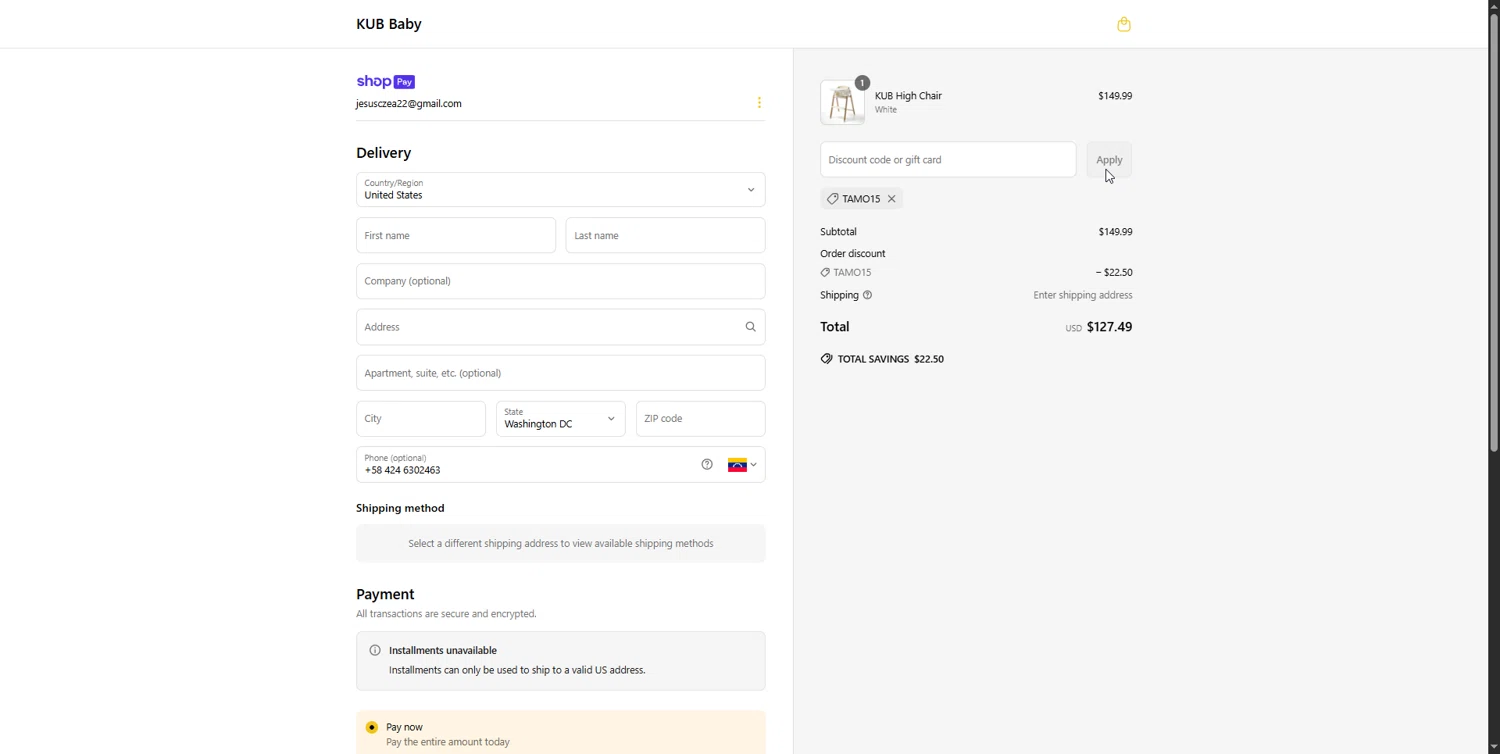Click the '− $22.50' discount amount

pyautogui.click(x=1114, y=272)
